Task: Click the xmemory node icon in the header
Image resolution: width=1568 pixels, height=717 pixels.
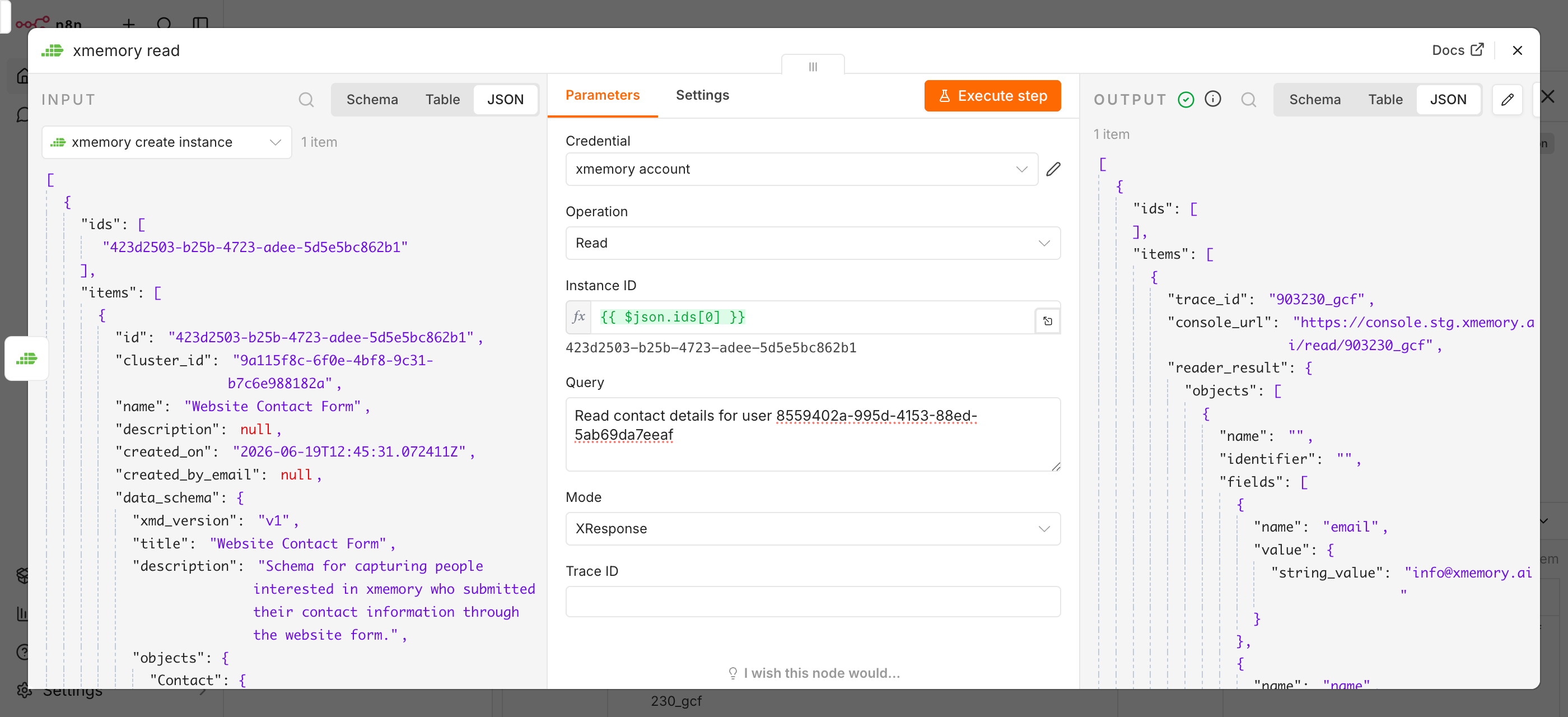Action: (52, 50)
